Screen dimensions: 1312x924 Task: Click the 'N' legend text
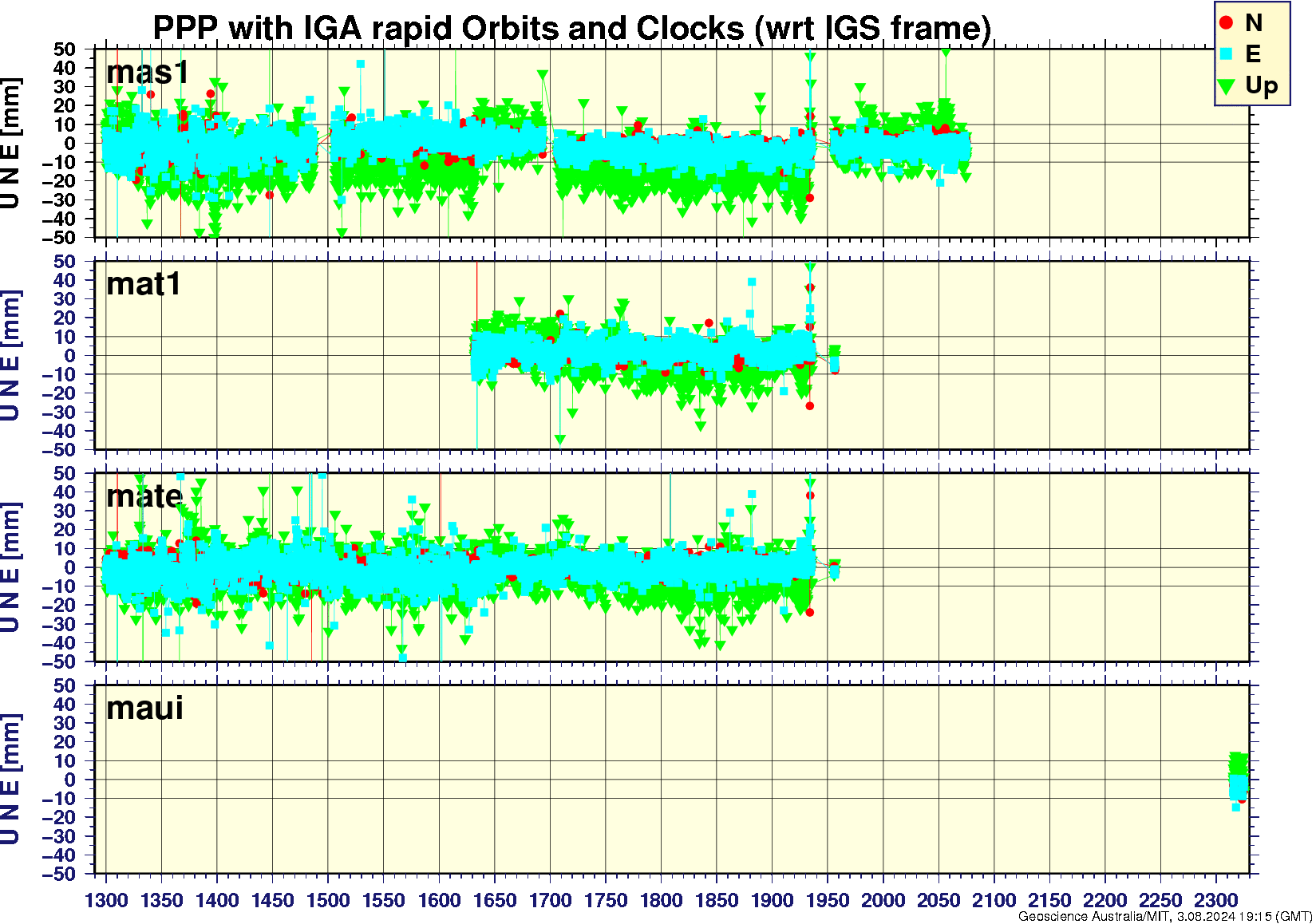(1253, 23)
